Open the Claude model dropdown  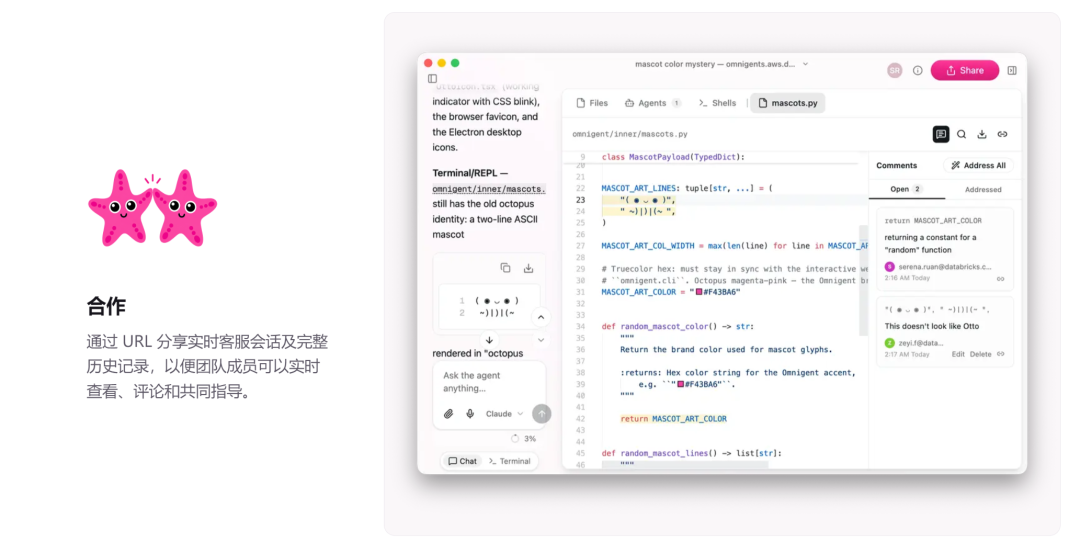coord(504,414)
